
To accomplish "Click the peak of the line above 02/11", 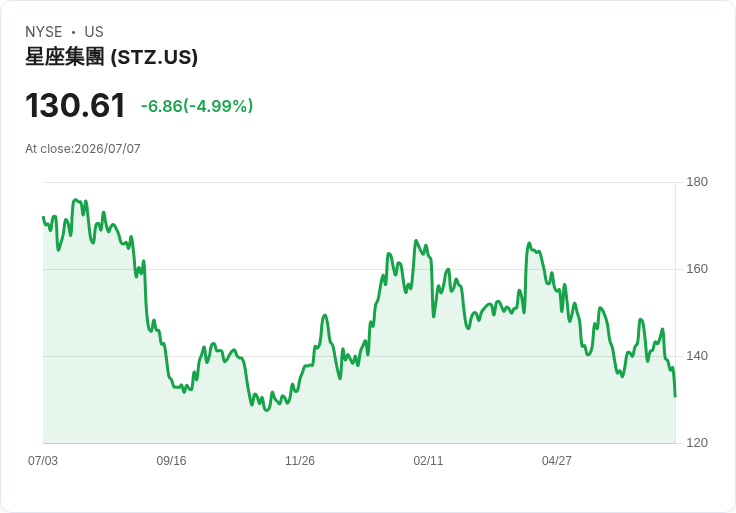I will point(416,241).
